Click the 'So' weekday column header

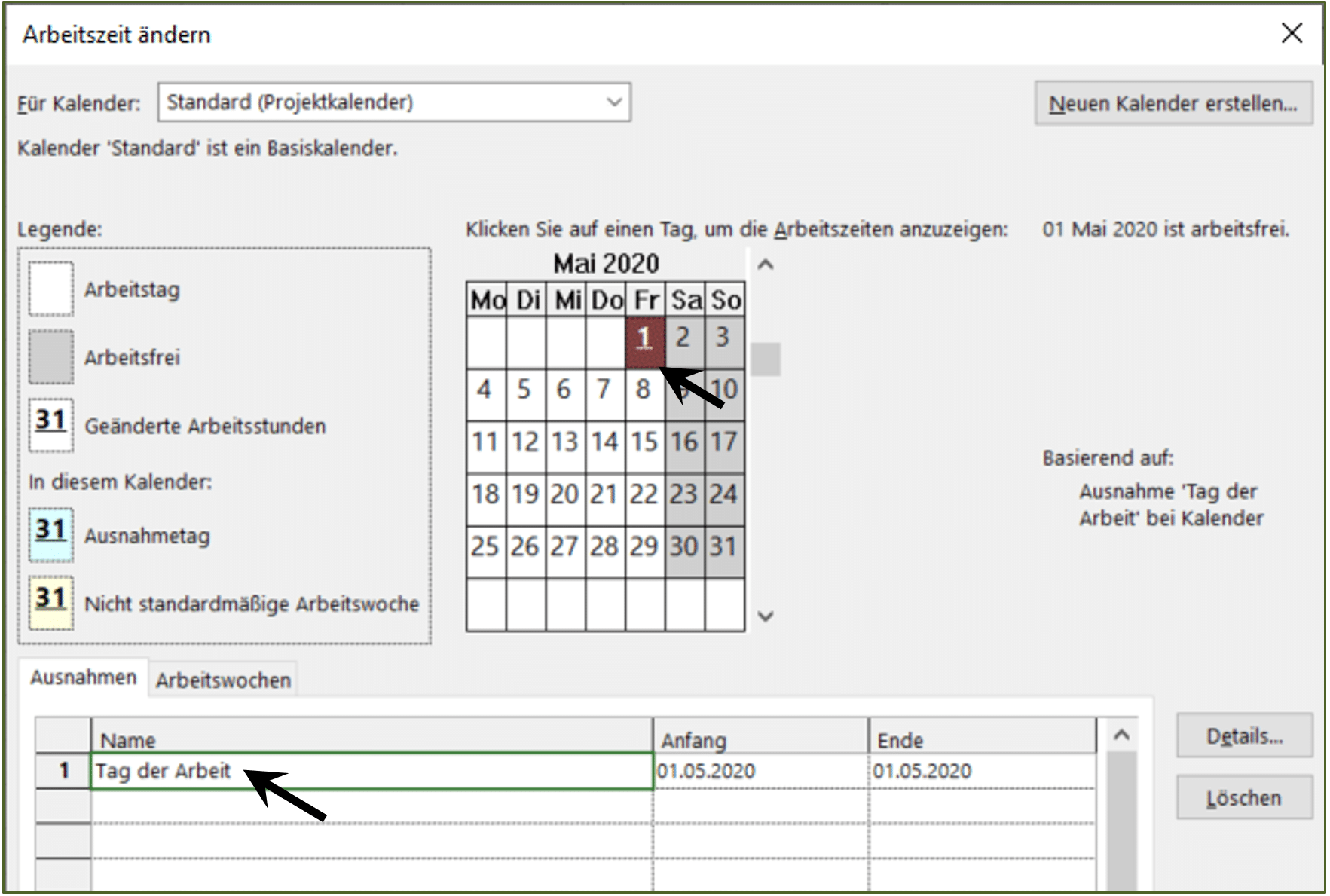pyautogui.click(x=725, y=300)
